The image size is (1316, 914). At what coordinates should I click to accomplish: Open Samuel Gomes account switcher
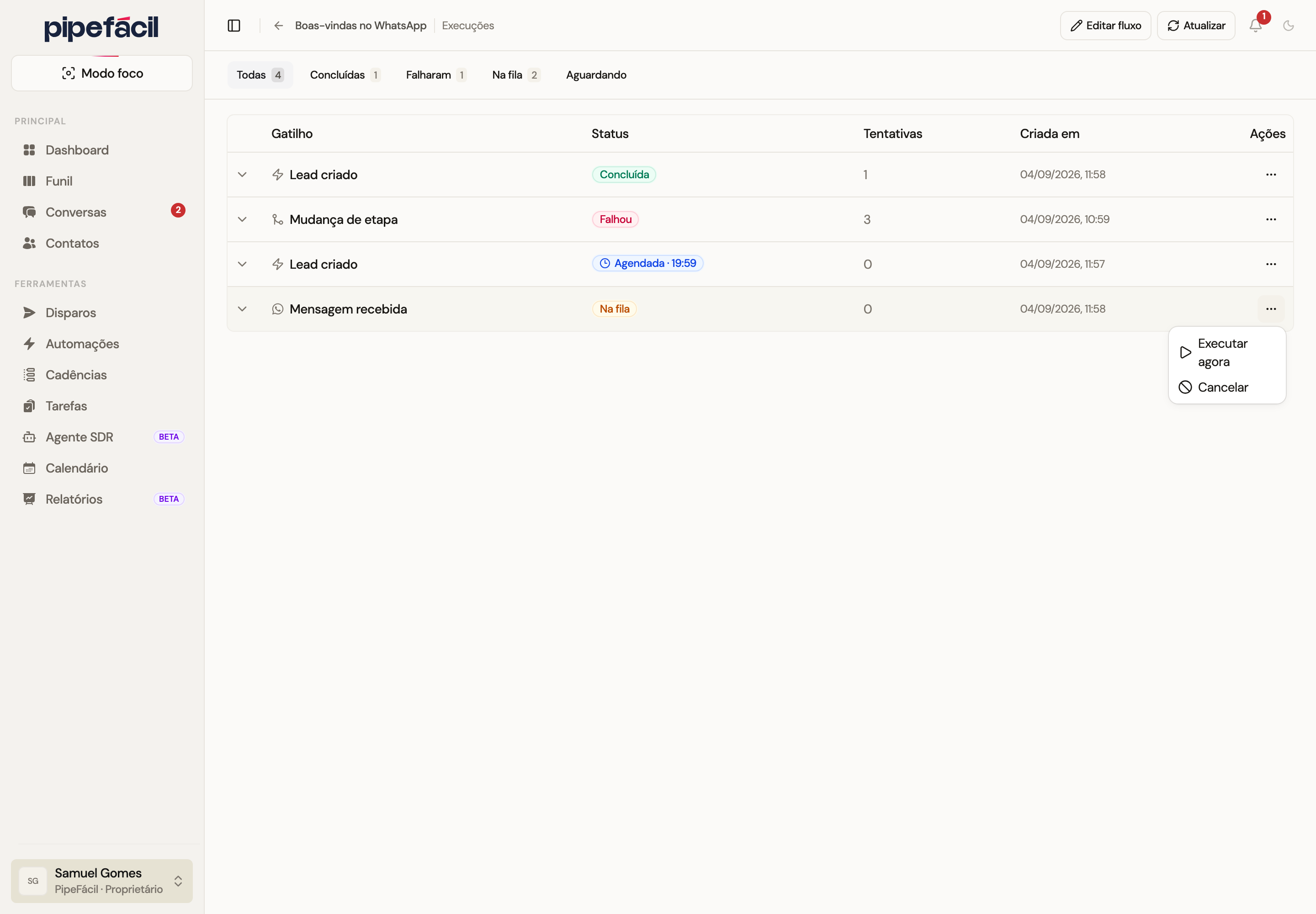pos(102,881)
